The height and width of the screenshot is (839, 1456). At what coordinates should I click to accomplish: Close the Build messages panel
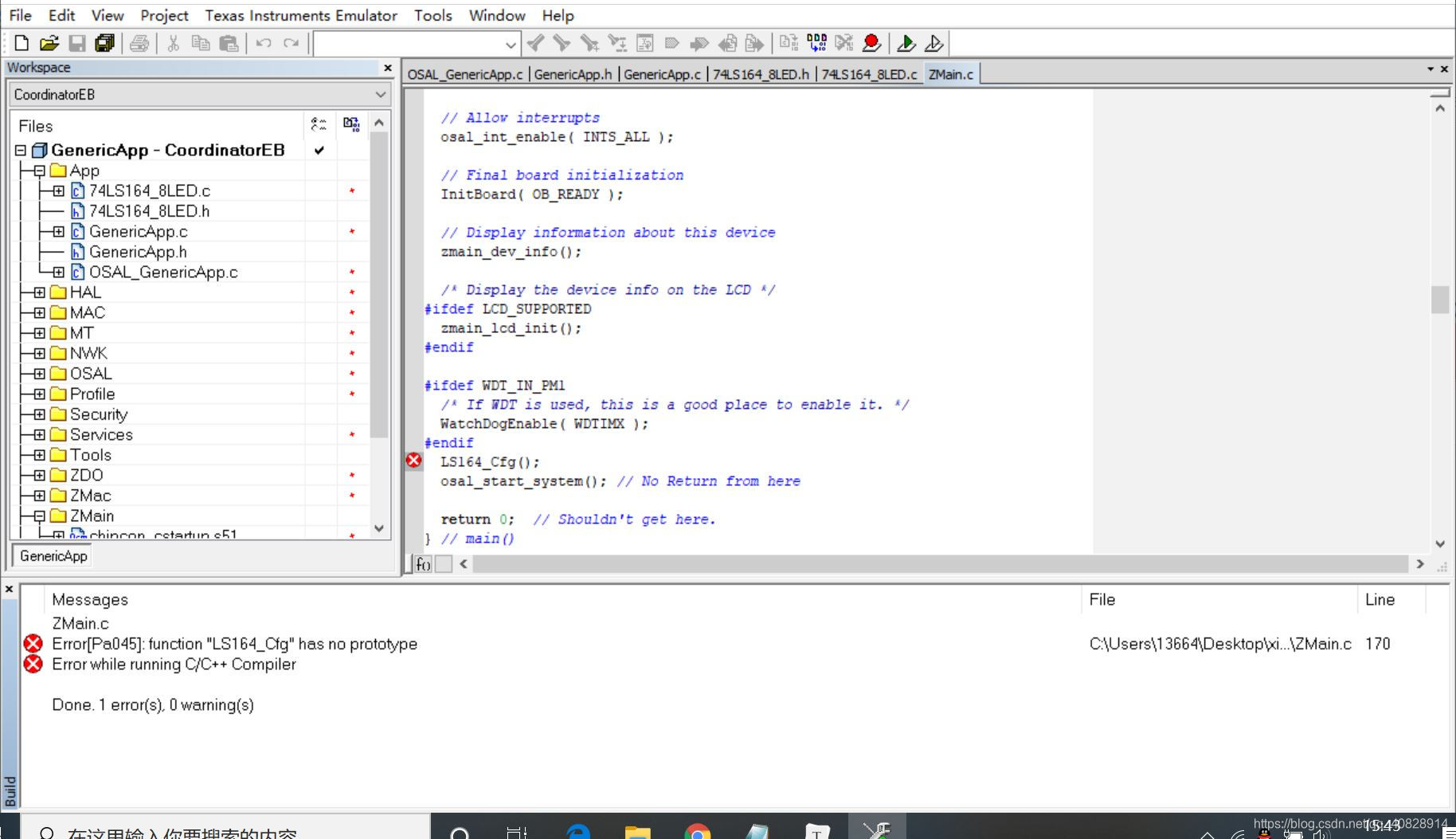10,589
